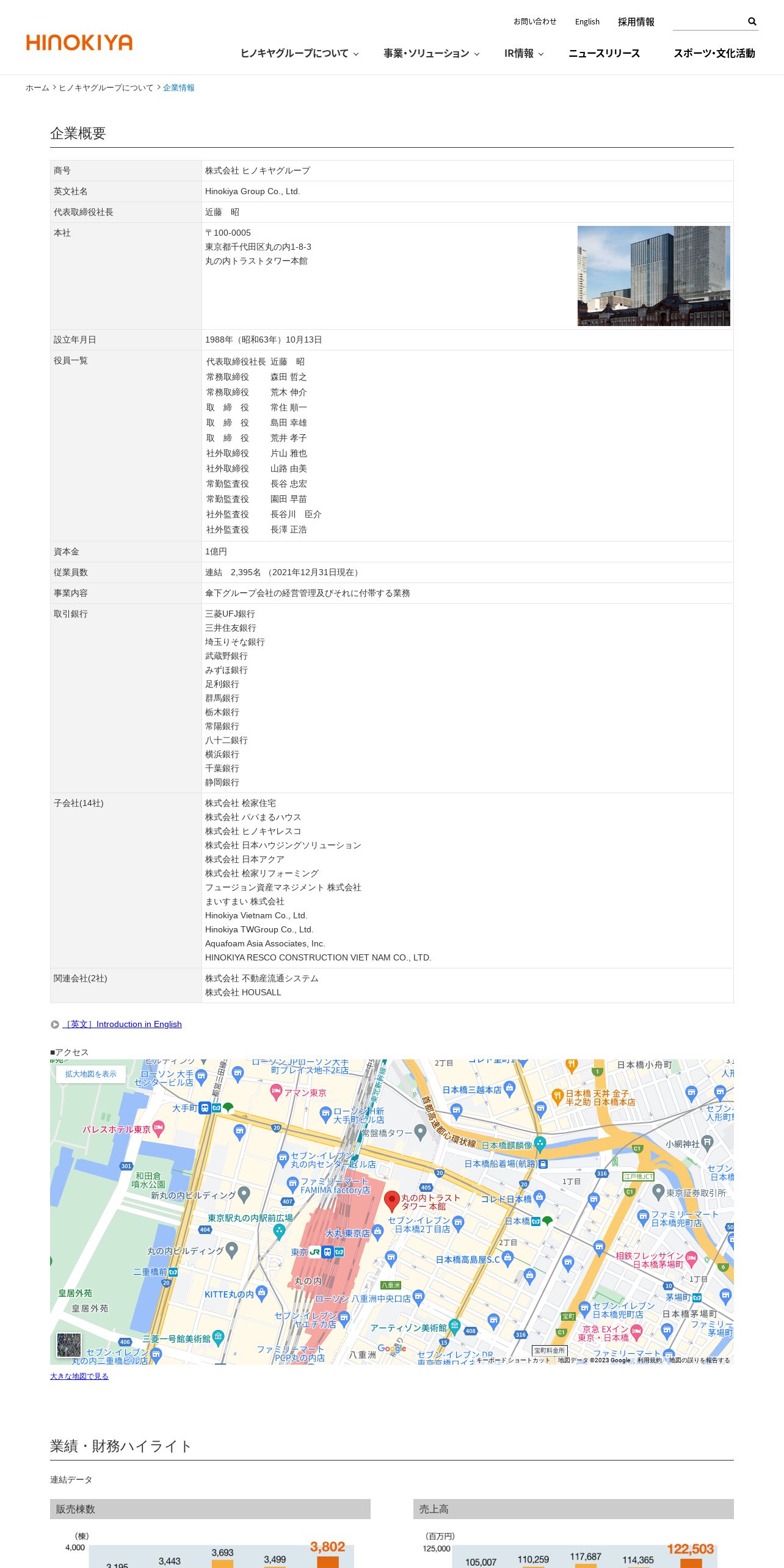Click the 京急 EXイン hotel pin
This screenshot has height=1568, width=784.
636,1332
